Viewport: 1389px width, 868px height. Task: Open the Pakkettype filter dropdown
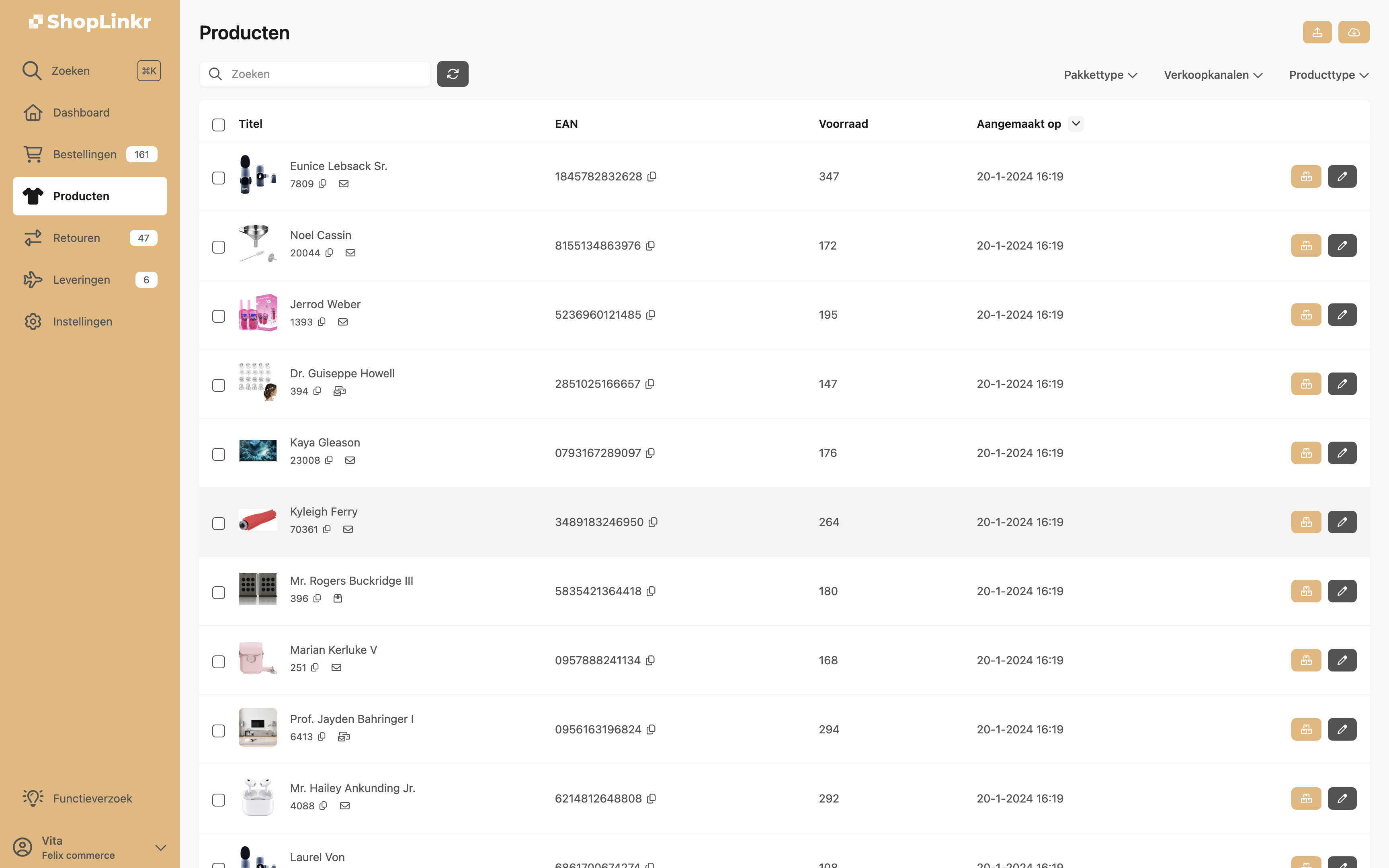pos(1100,75)
